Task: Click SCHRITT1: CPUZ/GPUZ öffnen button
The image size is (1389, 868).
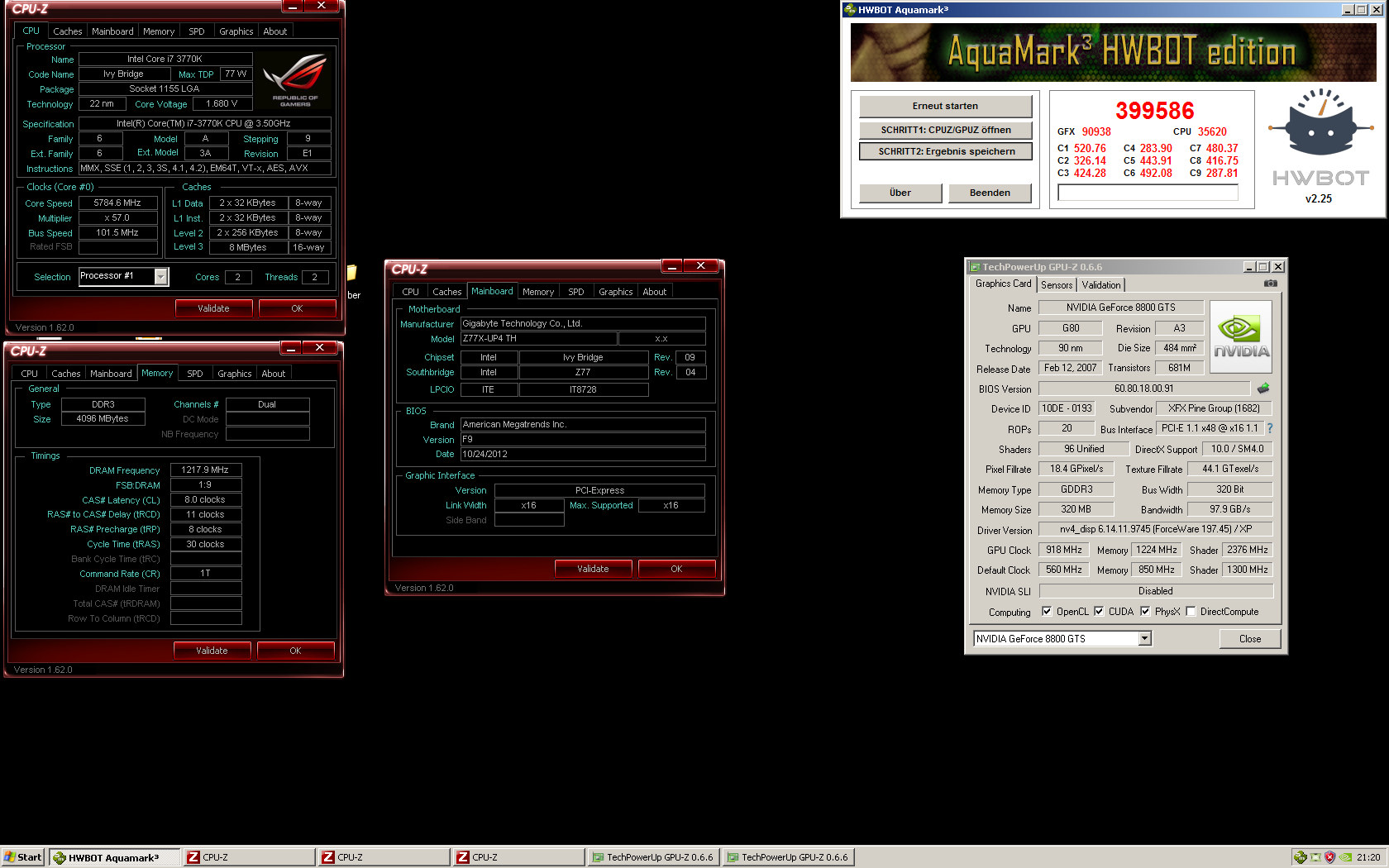Action: pyautogui.click(x=945, y=130)
